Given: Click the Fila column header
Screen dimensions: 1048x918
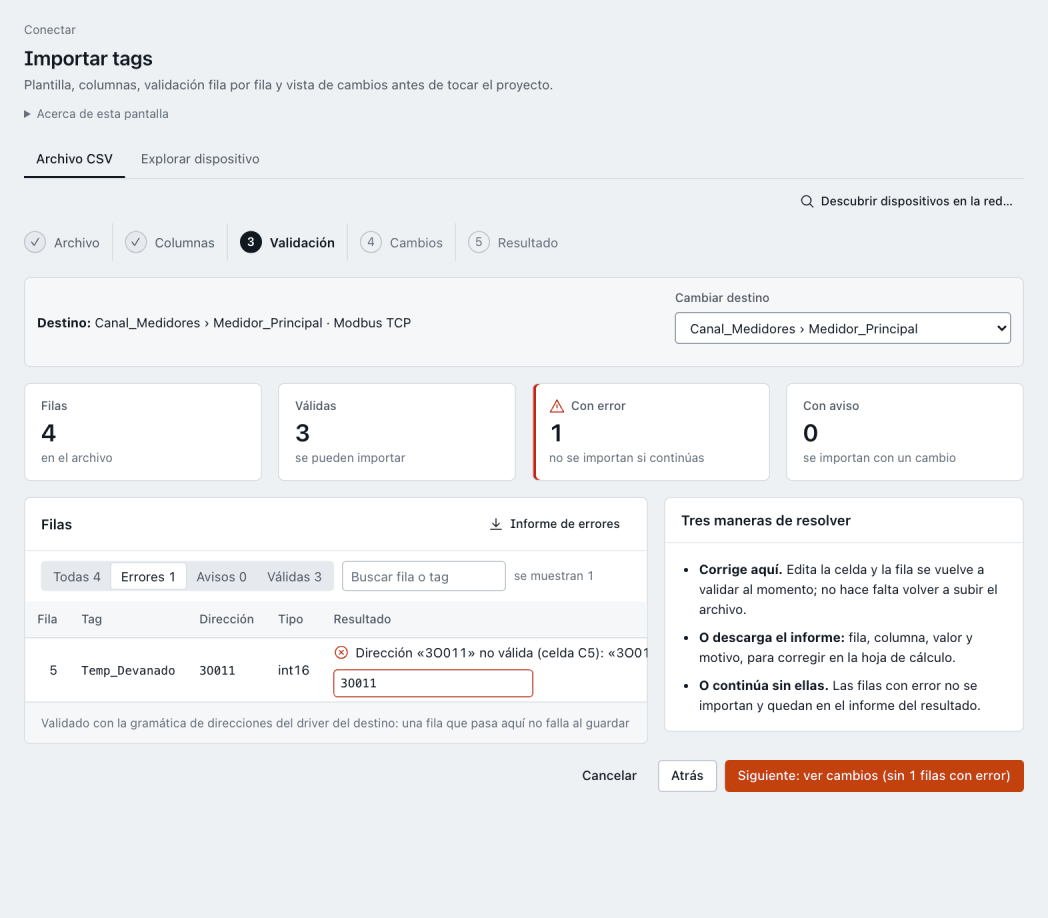Looking at the screenshot, I should 47,619.
